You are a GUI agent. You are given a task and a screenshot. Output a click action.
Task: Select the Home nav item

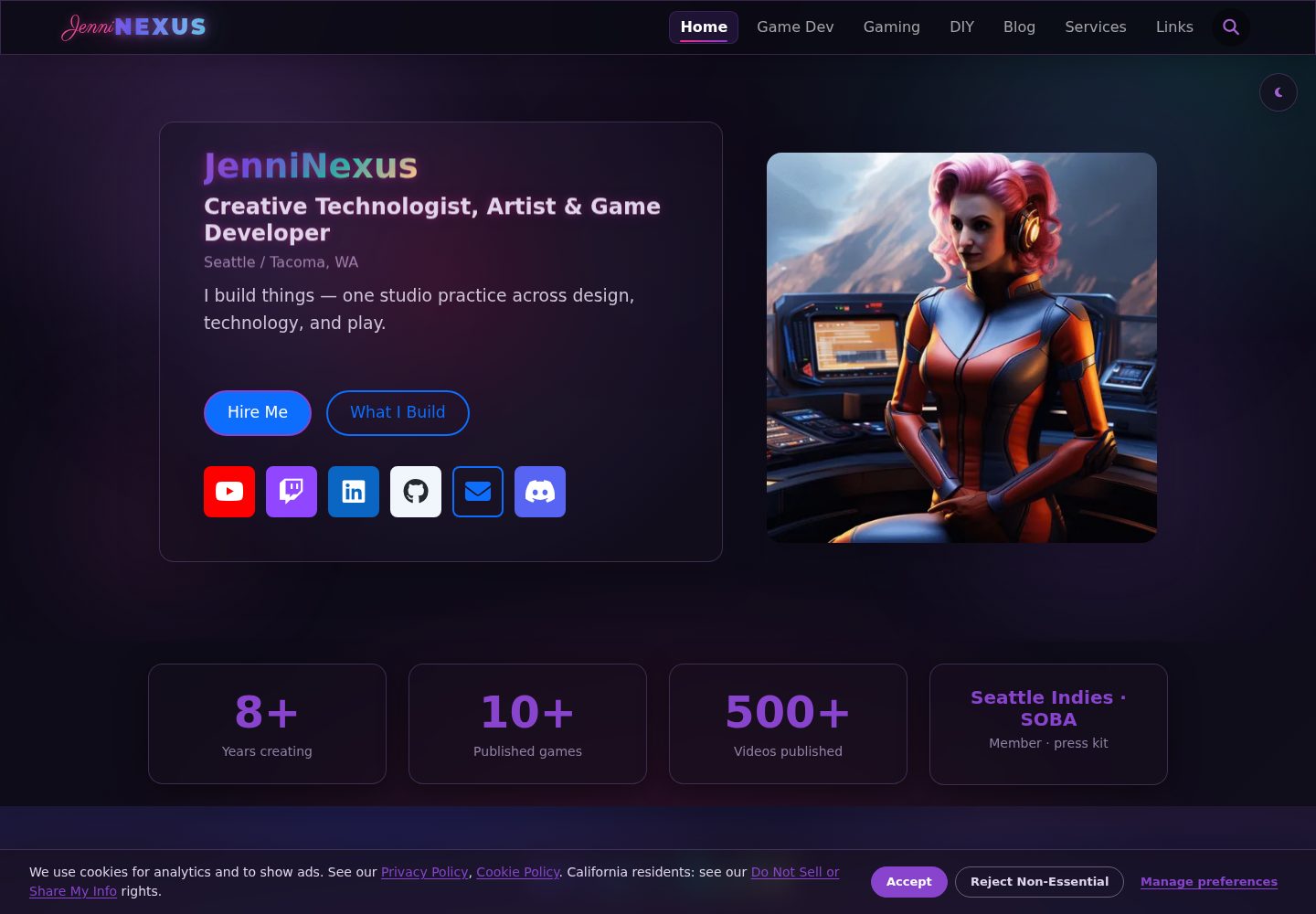pos(704,27)
